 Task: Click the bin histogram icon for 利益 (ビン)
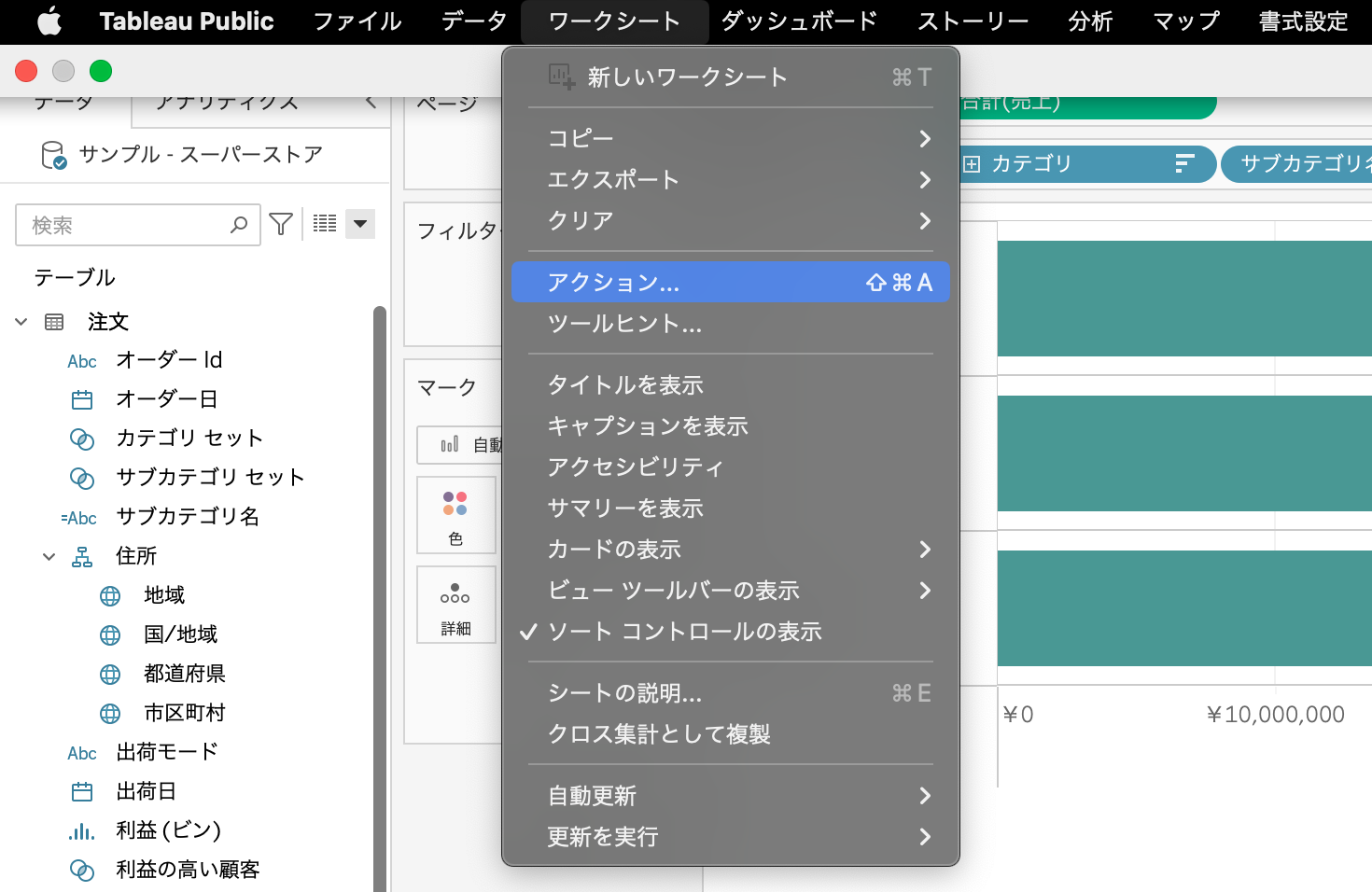[x=82, y=831]
